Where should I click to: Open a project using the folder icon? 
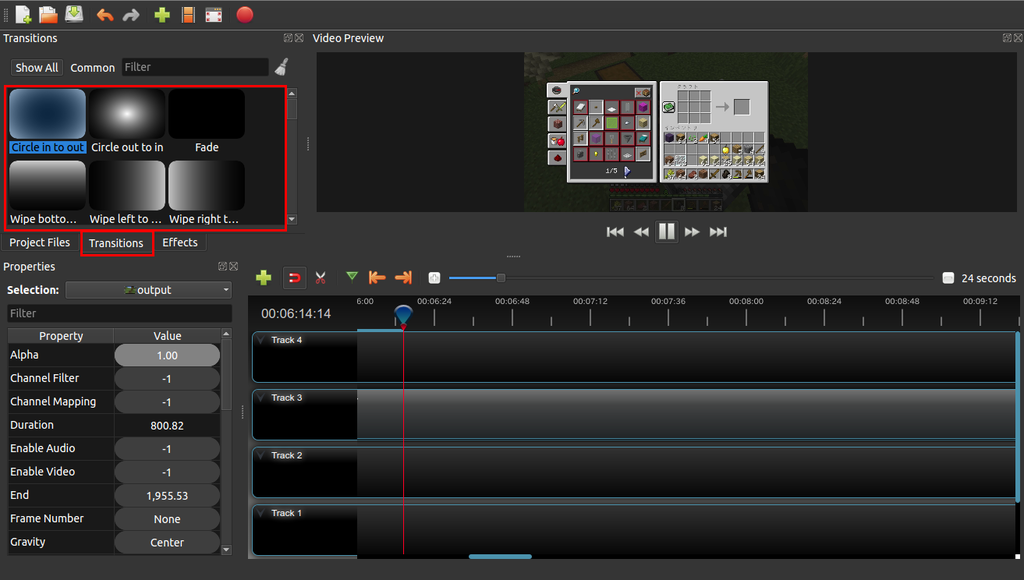click(x=48, y=14)
